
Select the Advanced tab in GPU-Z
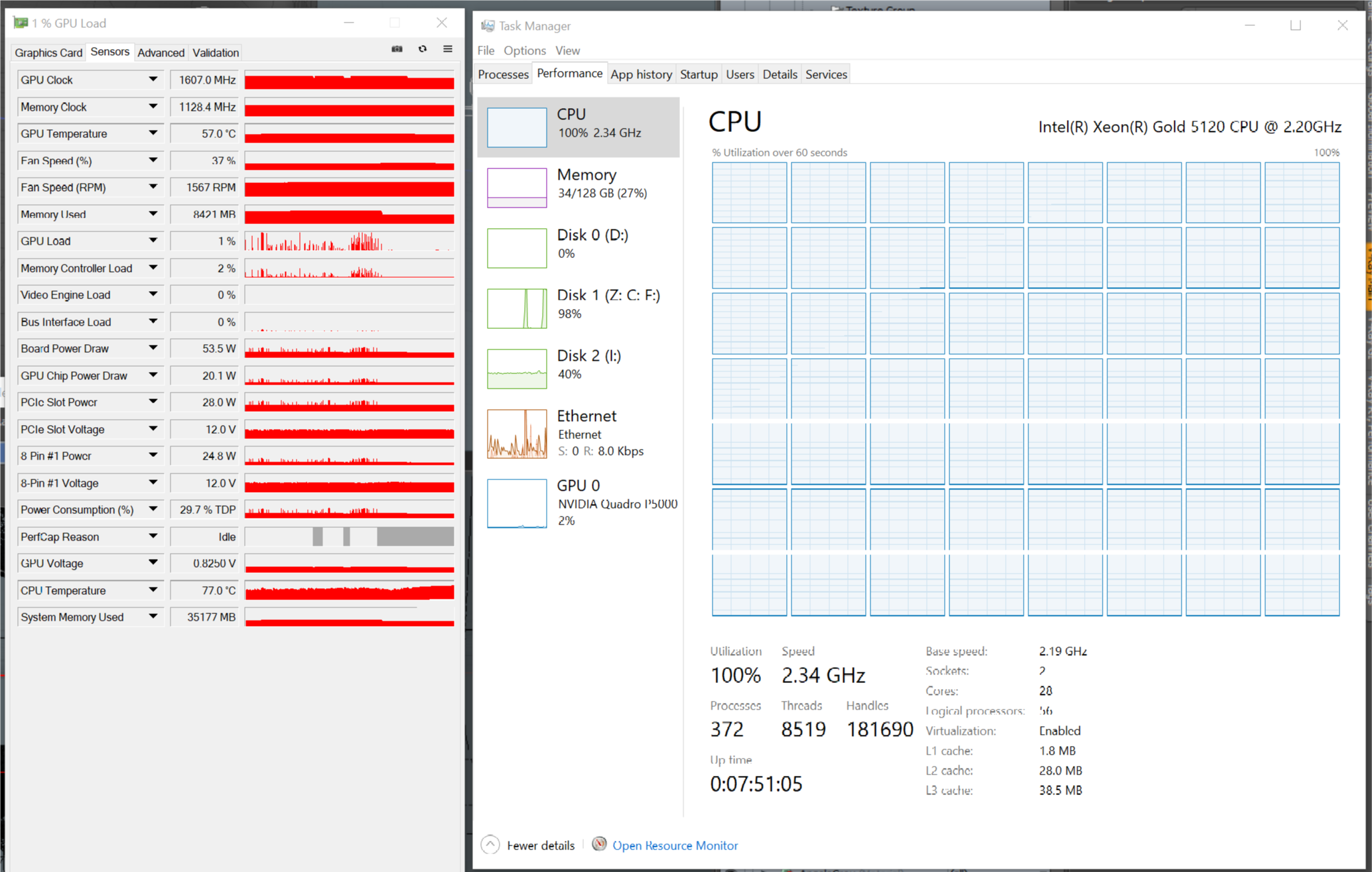coord(161,52)
